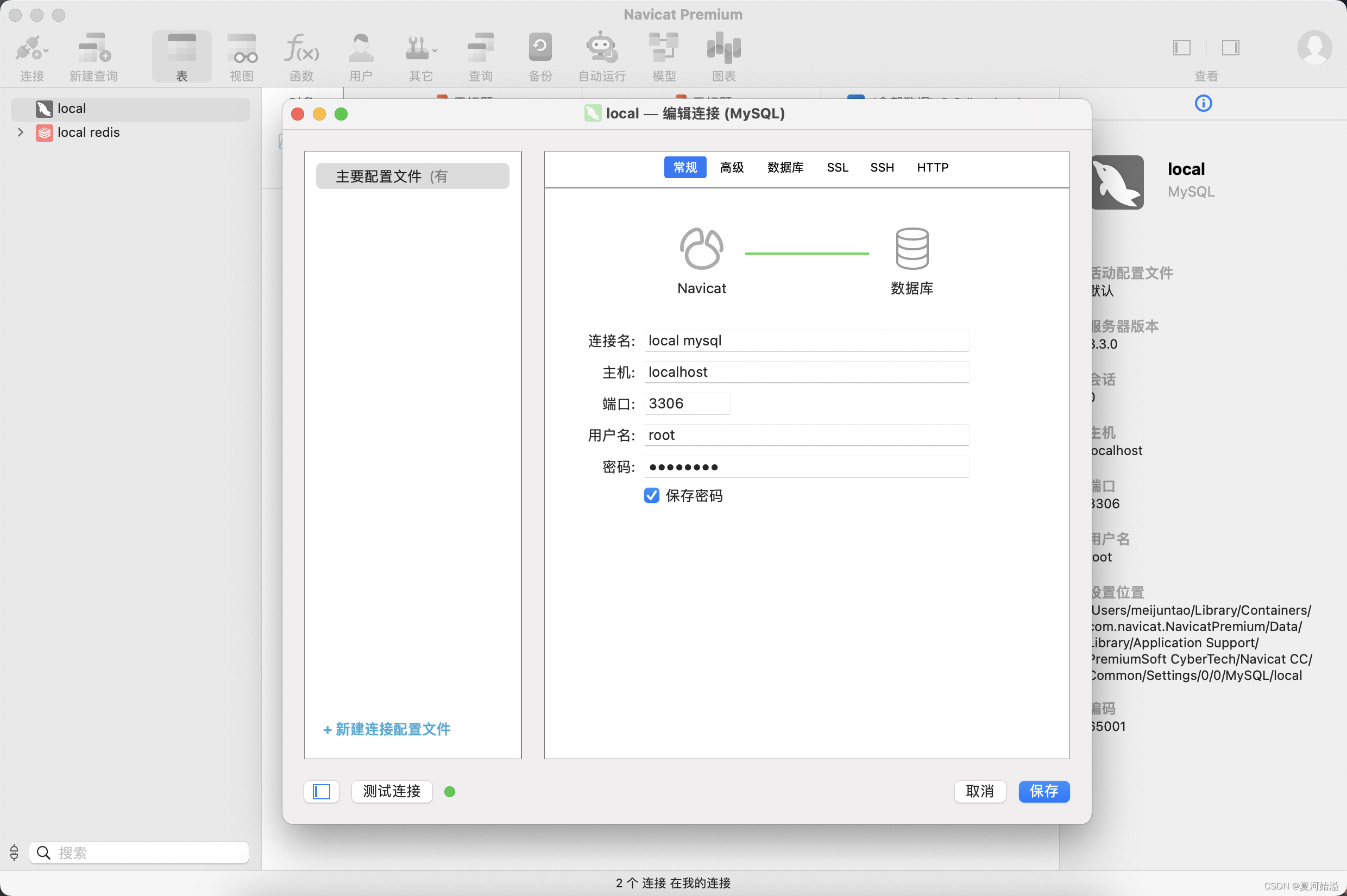
Task: Switch to the General (常规) tab
Action: pyautogui.click(x=685, y=167)
